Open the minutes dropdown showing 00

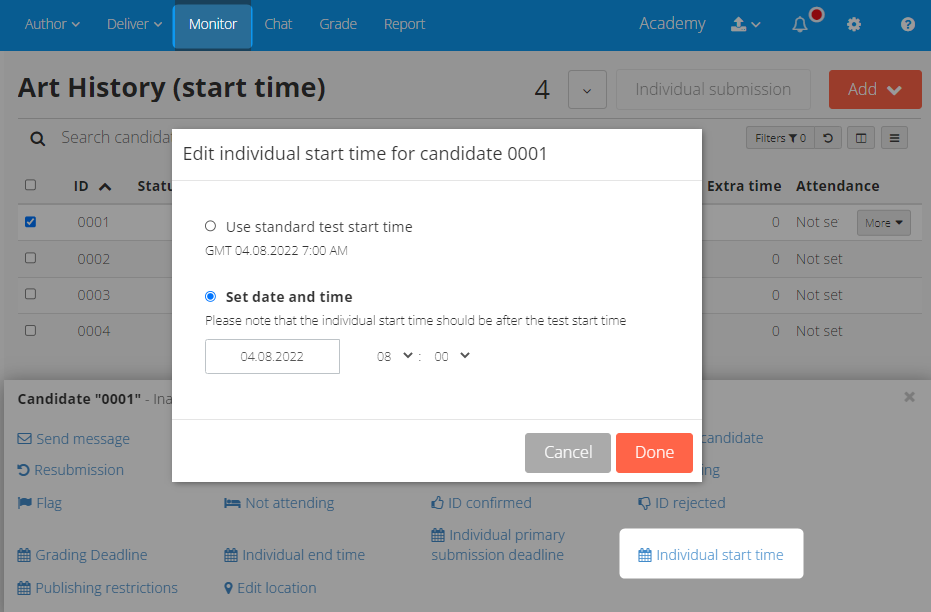pos(451,356)
